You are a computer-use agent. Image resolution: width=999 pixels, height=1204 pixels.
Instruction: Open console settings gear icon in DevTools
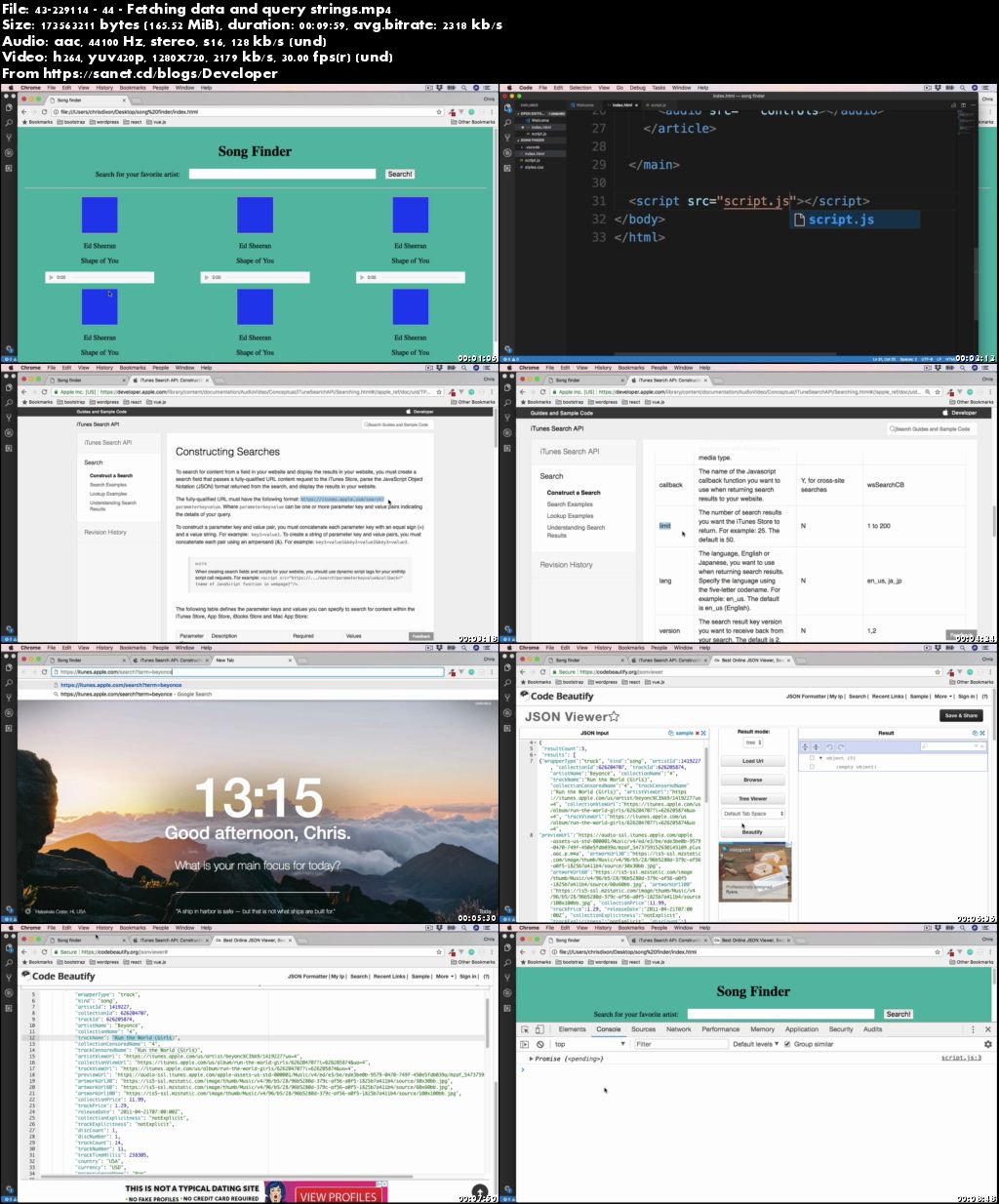[x=987, y=1044]
